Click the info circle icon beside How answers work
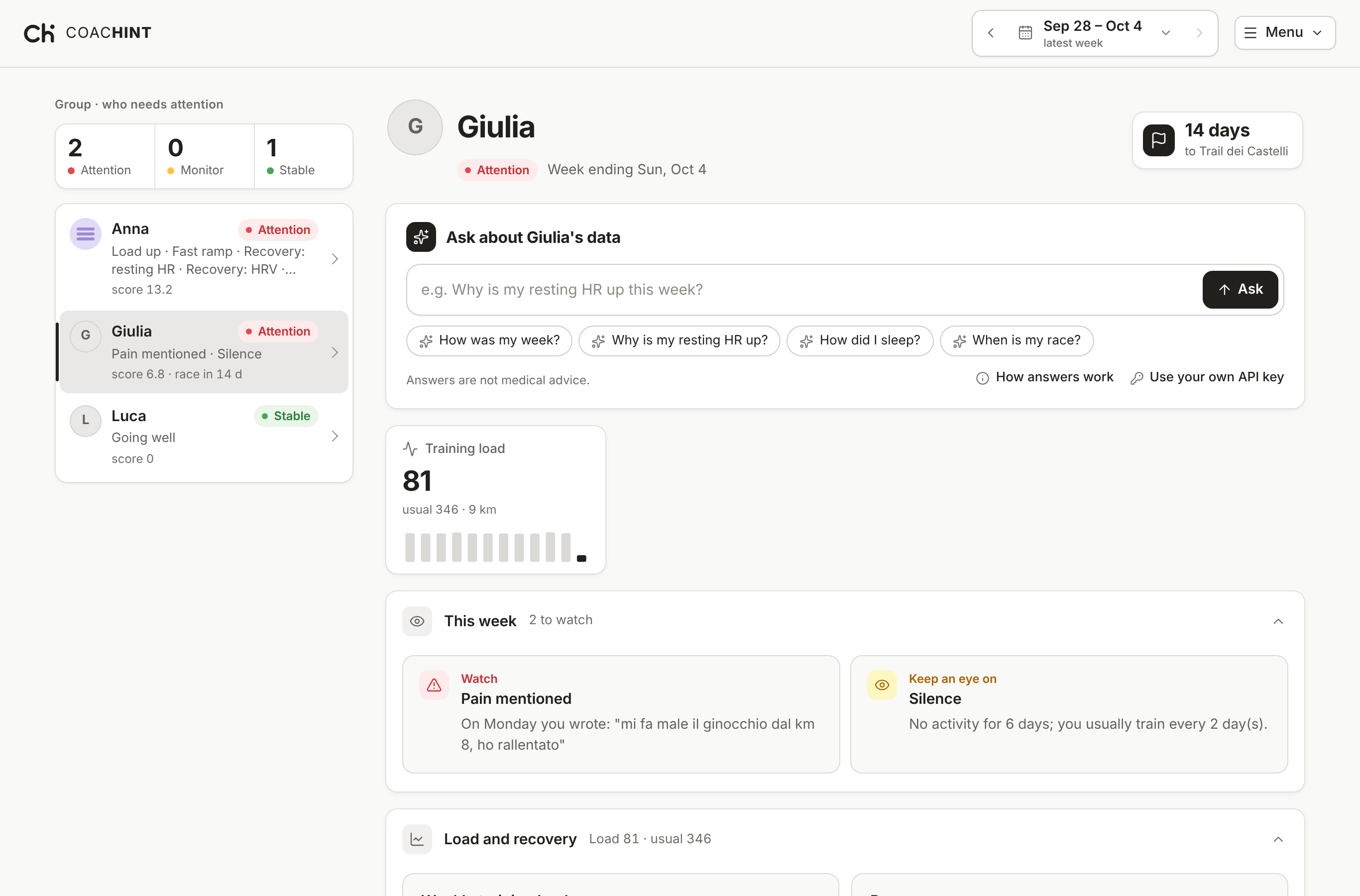 pos(982,378)
